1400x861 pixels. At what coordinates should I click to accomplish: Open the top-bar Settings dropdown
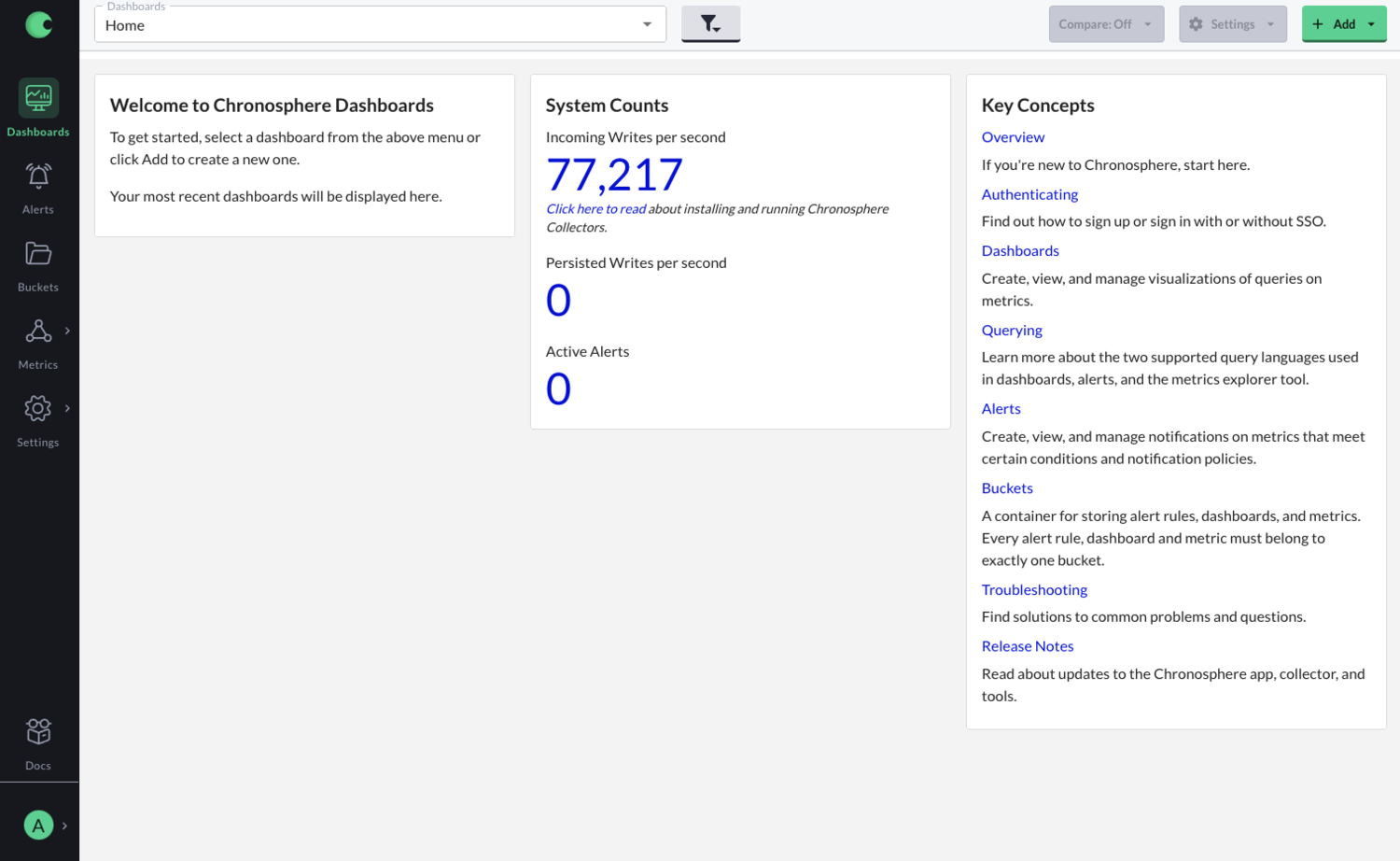click(x=1232, y=24)
